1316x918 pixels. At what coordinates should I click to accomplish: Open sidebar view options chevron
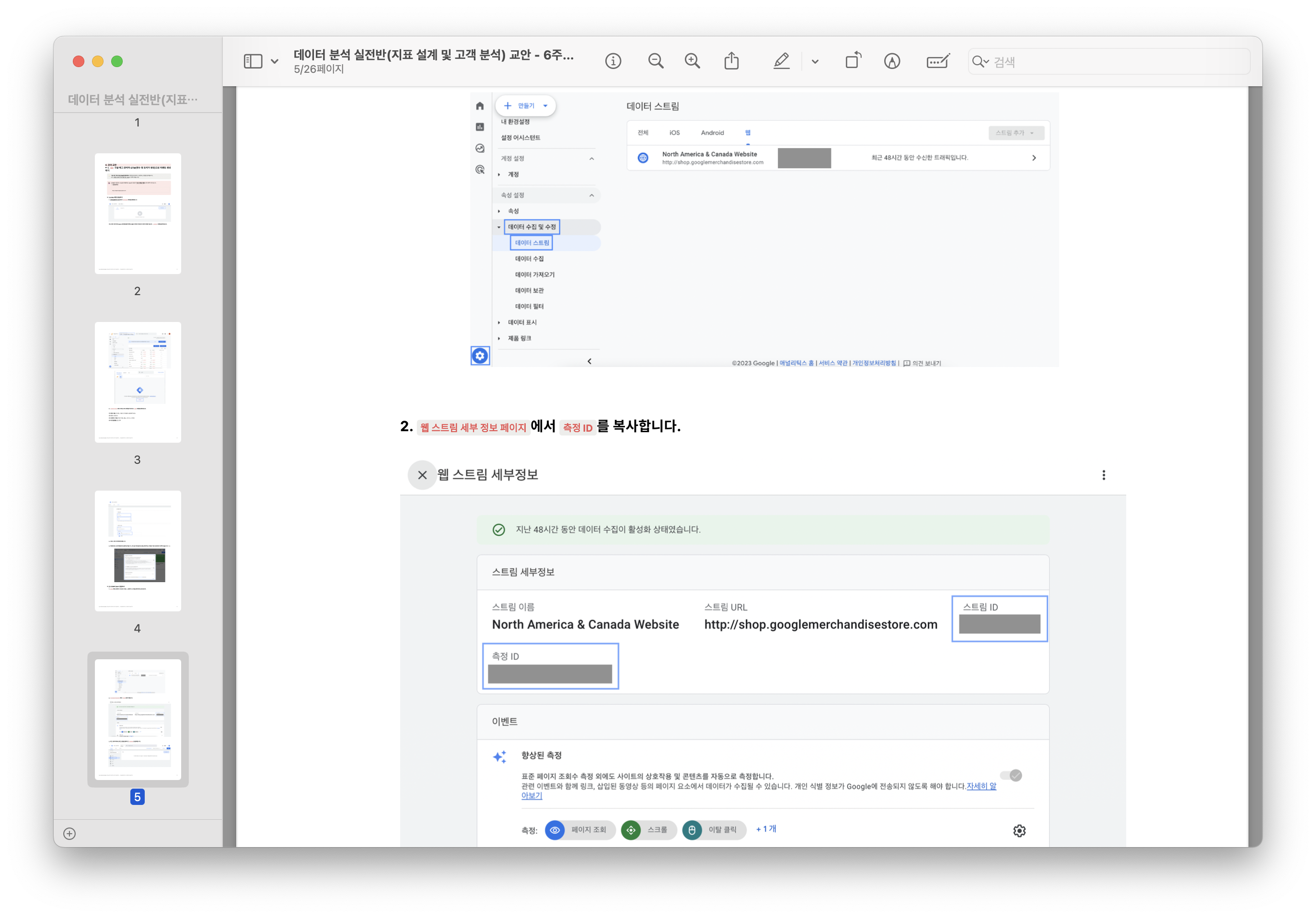pos(275,61)
